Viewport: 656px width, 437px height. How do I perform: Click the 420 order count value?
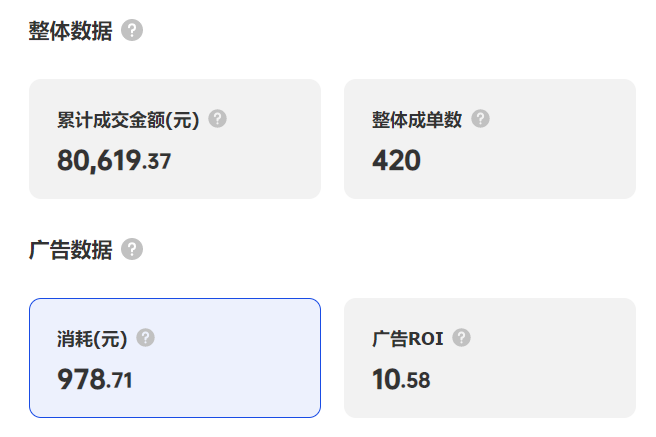396,160
